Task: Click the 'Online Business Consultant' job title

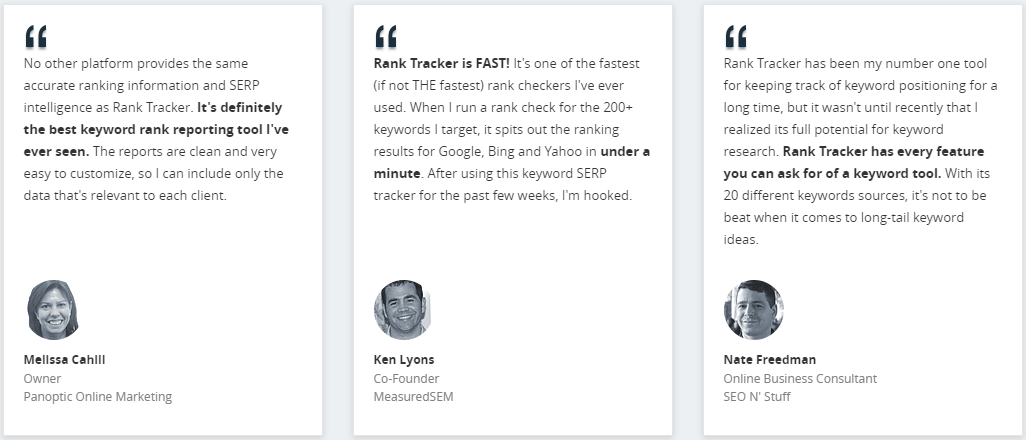Action: click(800, 378)
